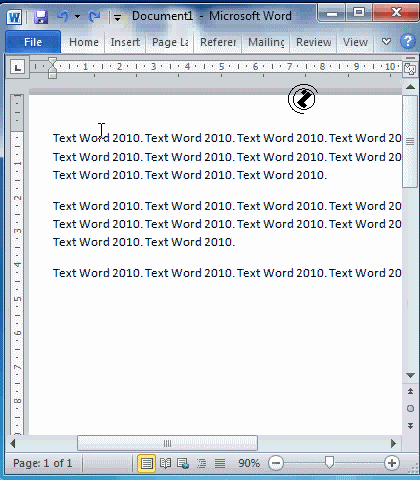Switch to the Review tab

[x=314, y=42]
